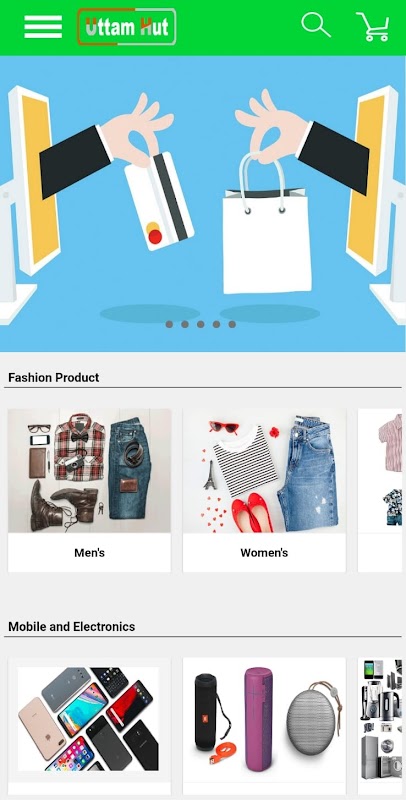Open the Bluetooth speakers category thumbnail
406x800 pixels.
pos(264,719)
